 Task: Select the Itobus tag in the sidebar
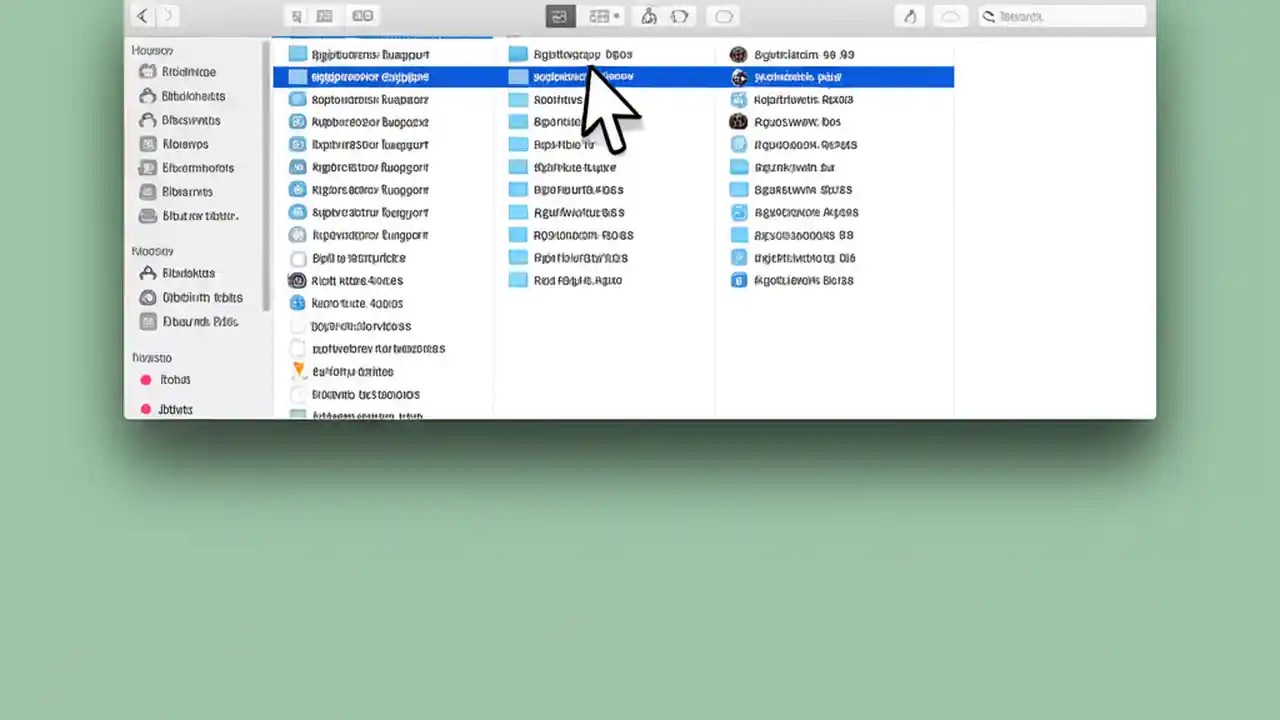pyautogui.click(x=175, y=379)
